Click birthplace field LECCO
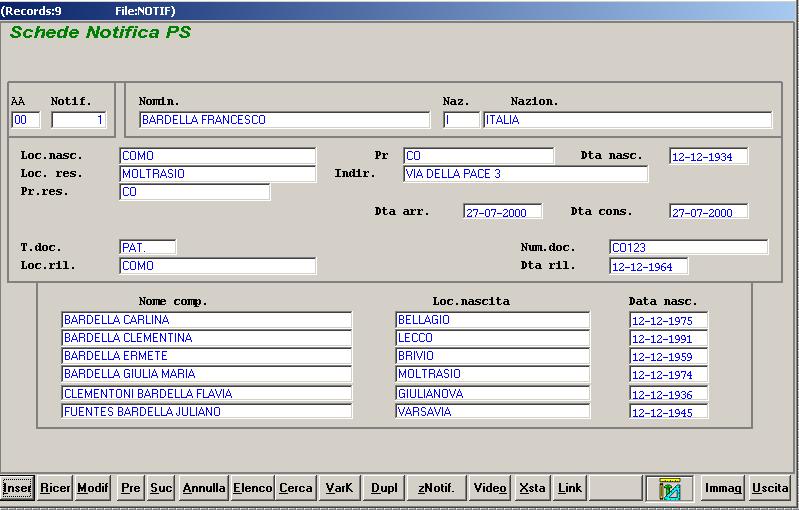Viewport: 799px width, 510px height. [492, 338]
